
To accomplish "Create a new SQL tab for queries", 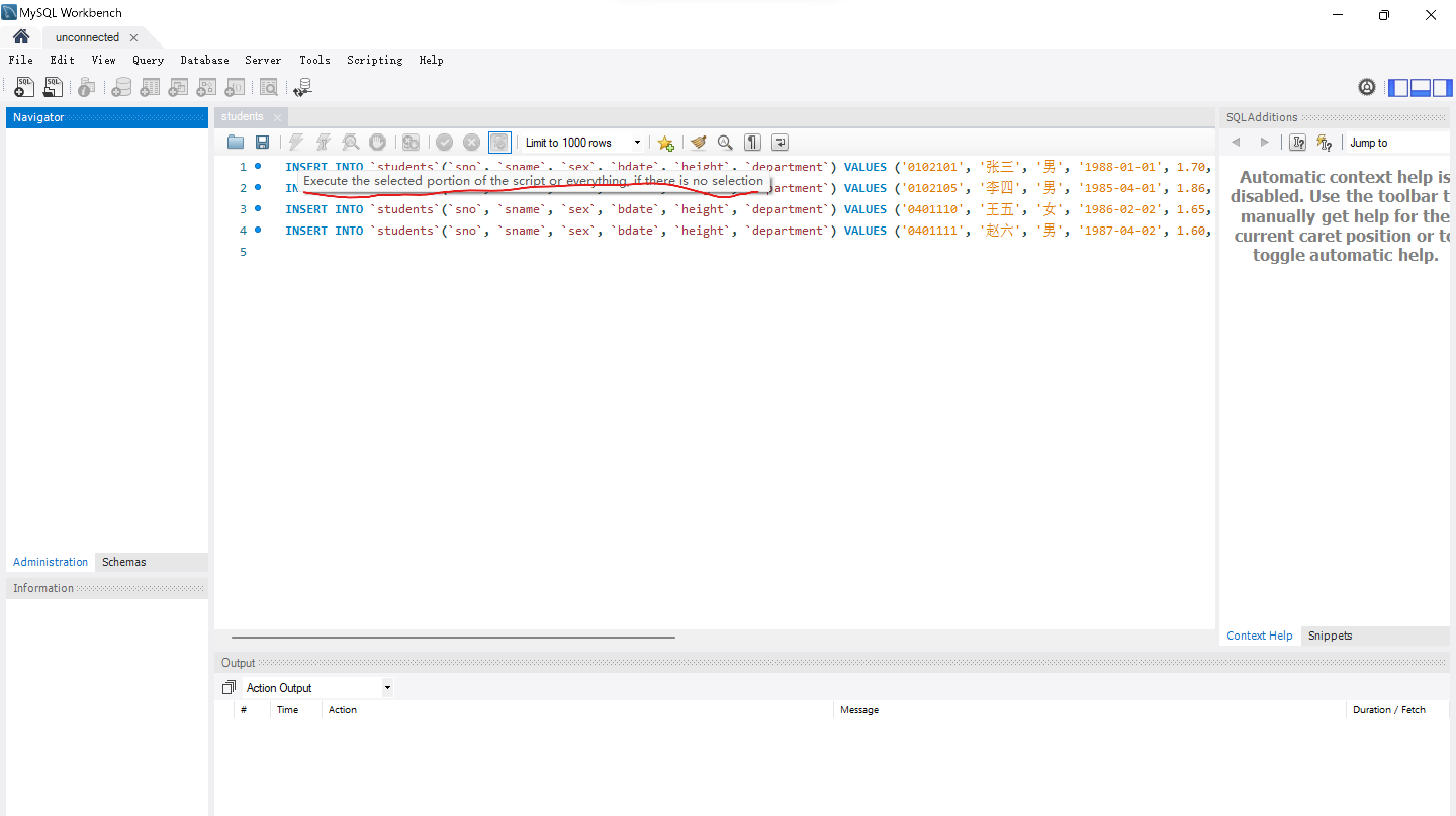I will coord(24,87).
